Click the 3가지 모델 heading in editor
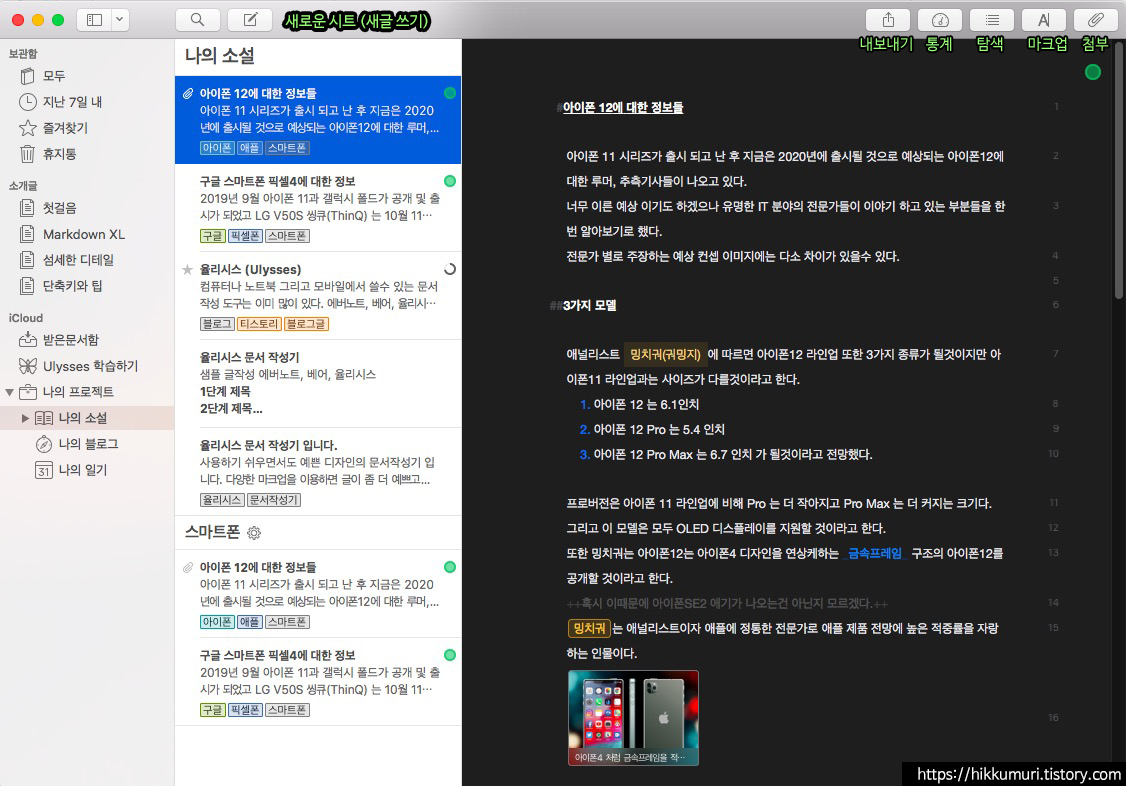This screenshot has width=1126, height=786. click(x=590, y=306)
